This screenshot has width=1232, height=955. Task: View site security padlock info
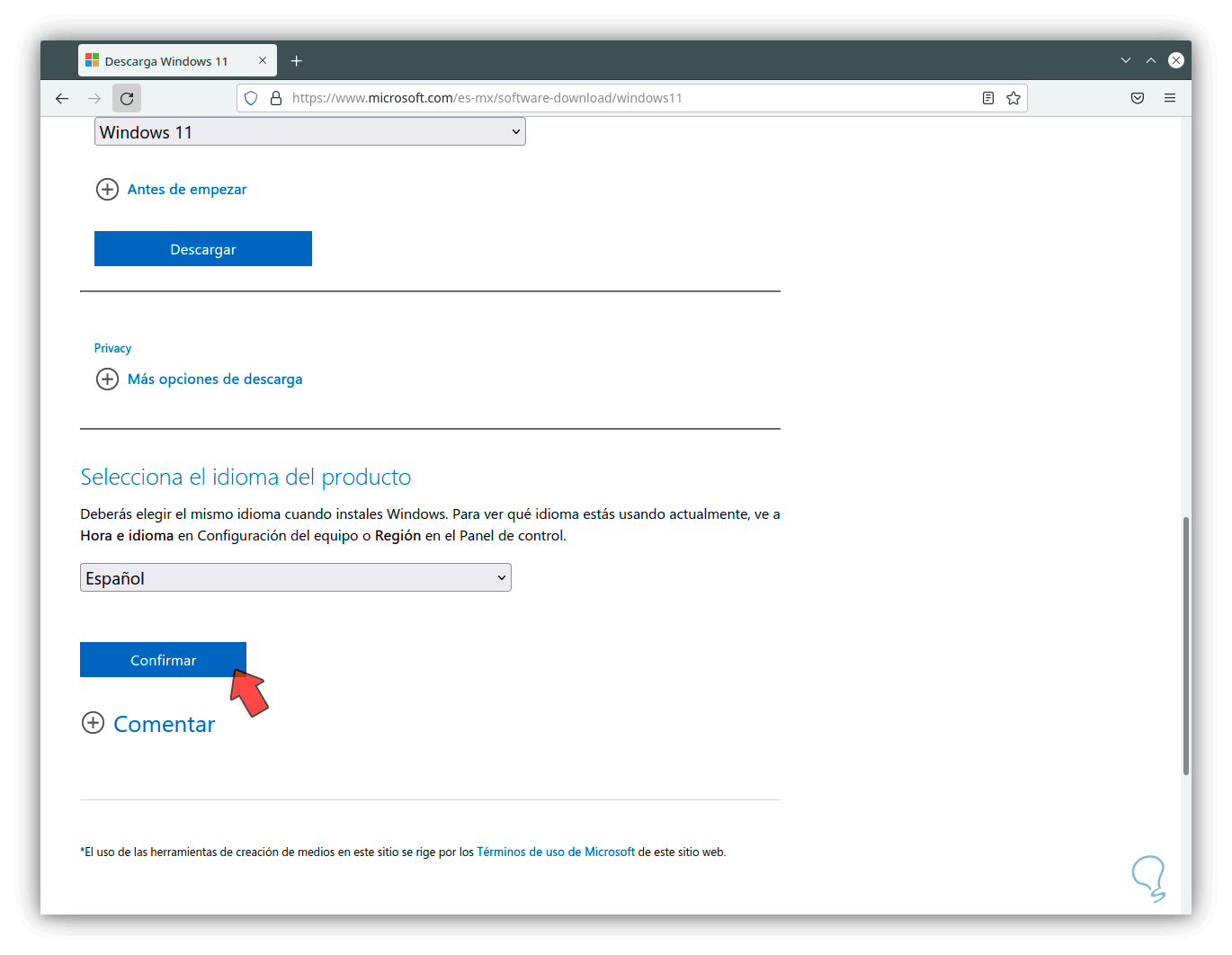pos(276,98)
